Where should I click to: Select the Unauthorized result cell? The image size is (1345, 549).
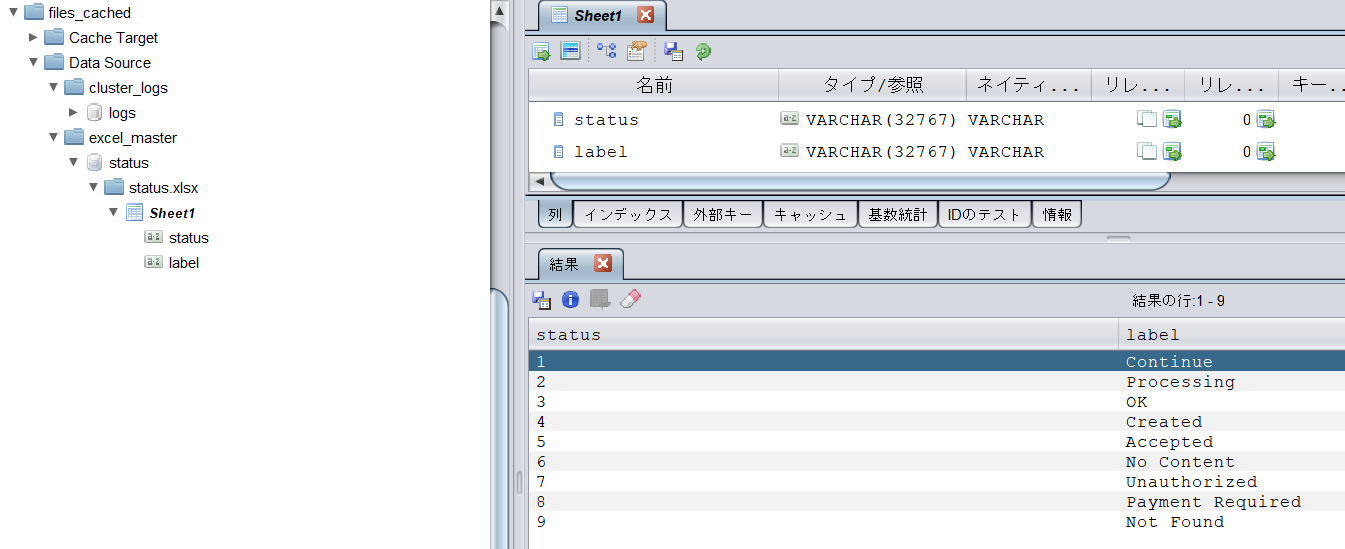[x=1191, y=482]
